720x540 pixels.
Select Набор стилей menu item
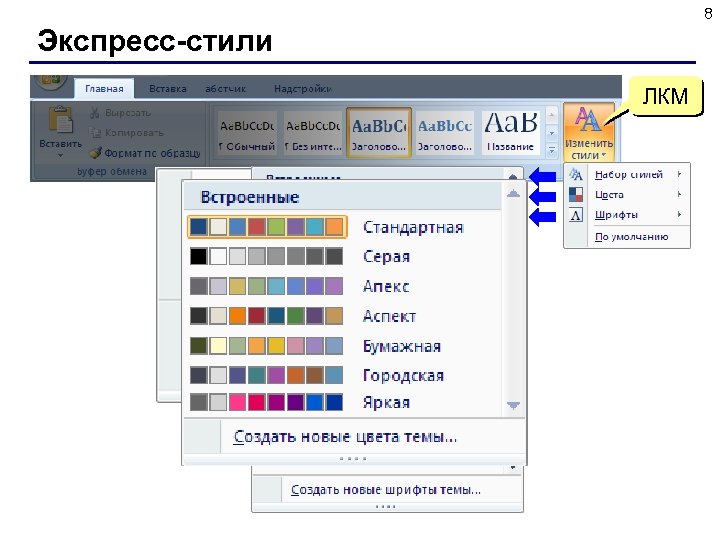(x=627, y=174)
